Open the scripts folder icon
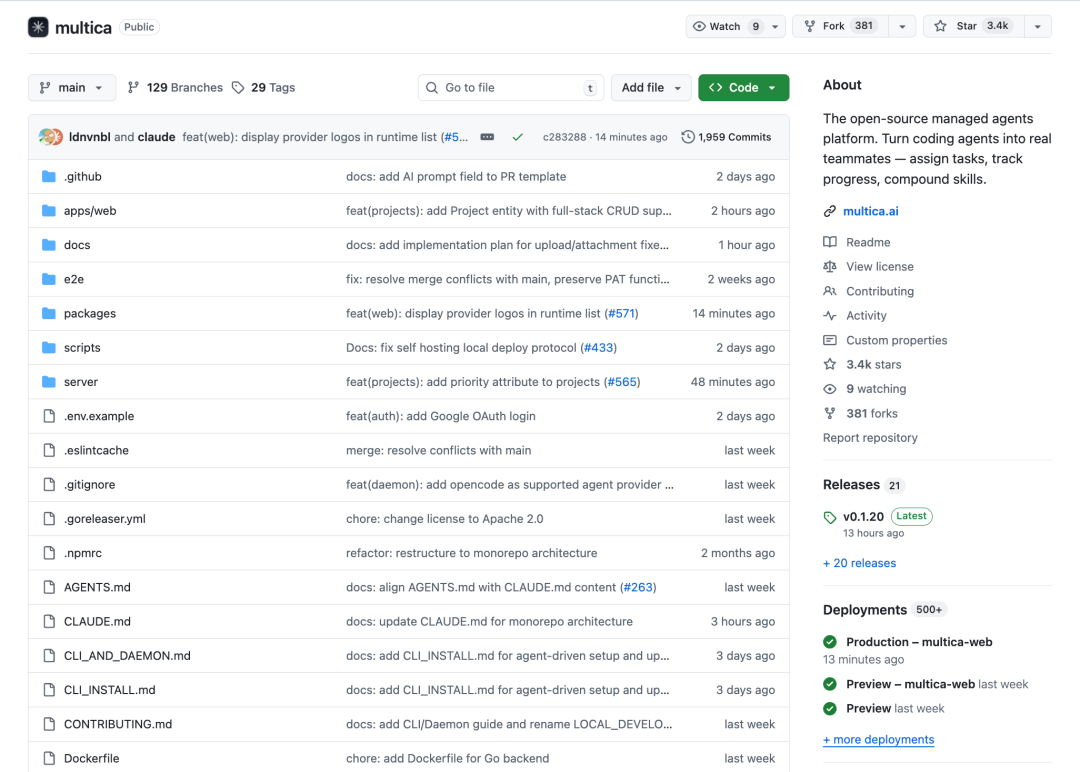Viewport: 1080px width, 772px height. (48, 348)
